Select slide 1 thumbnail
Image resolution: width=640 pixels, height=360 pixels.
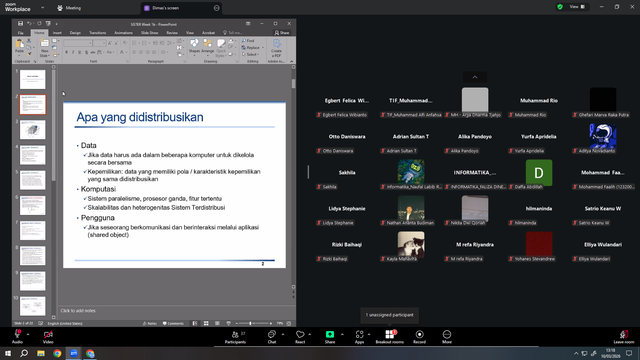[x=33, y=79]
